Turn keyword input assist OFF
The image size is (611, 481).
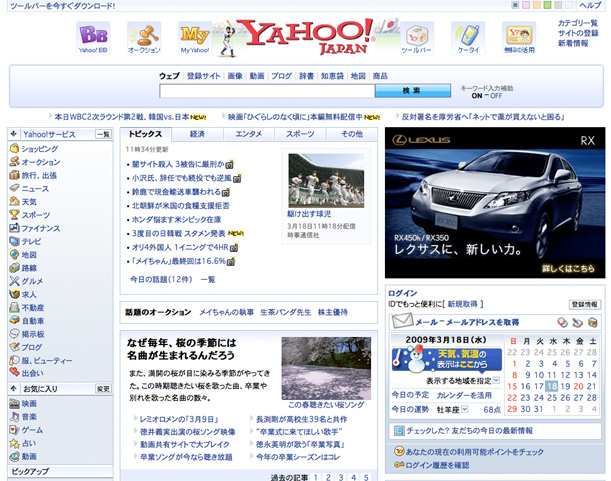pos(496,96)
